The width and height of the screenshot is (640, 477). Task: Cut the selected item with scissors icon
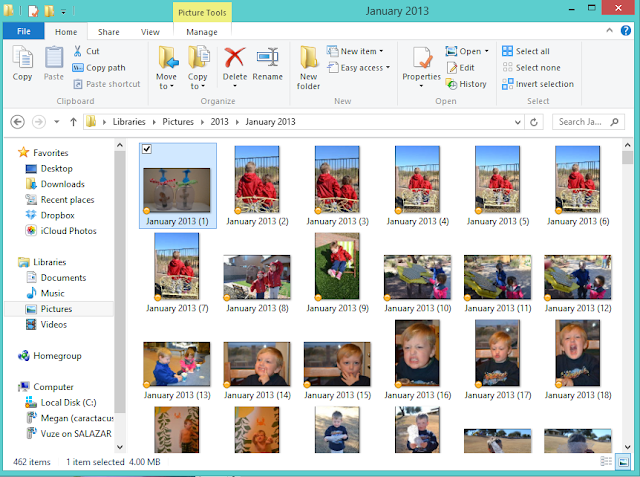point(78,51)
